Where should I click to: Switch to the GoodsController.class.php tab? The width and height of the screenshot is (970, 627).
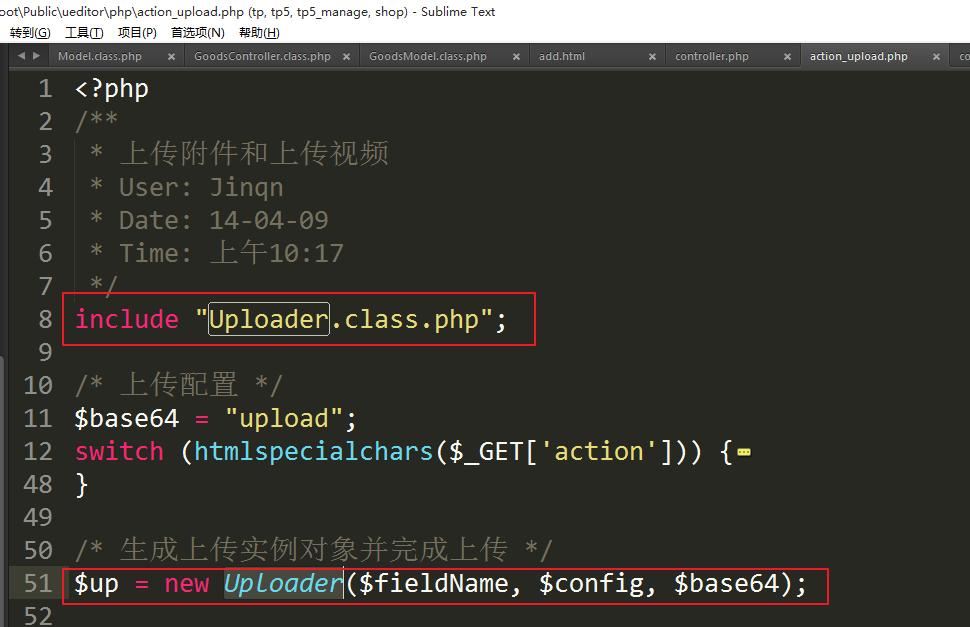262,57
